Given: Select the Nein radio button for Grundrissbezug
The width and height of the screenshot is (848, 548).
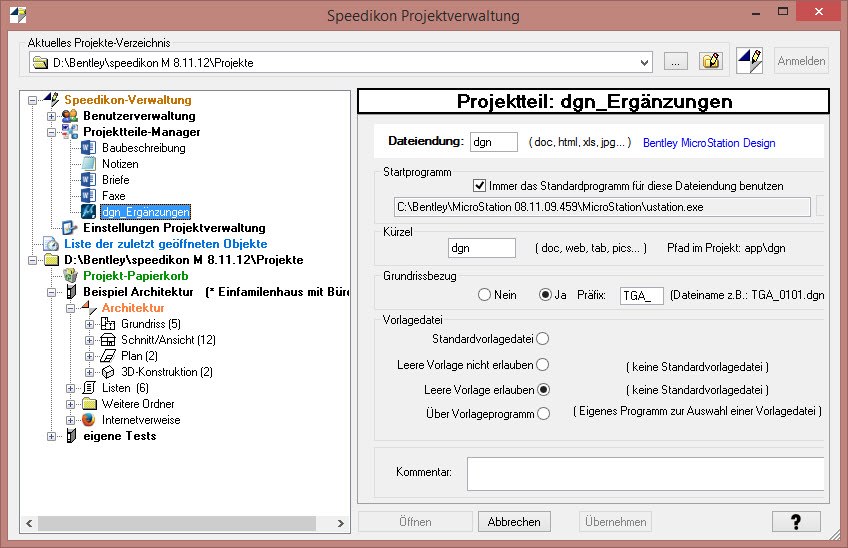Looking at the screenshot, I should [x=484, y=295].
